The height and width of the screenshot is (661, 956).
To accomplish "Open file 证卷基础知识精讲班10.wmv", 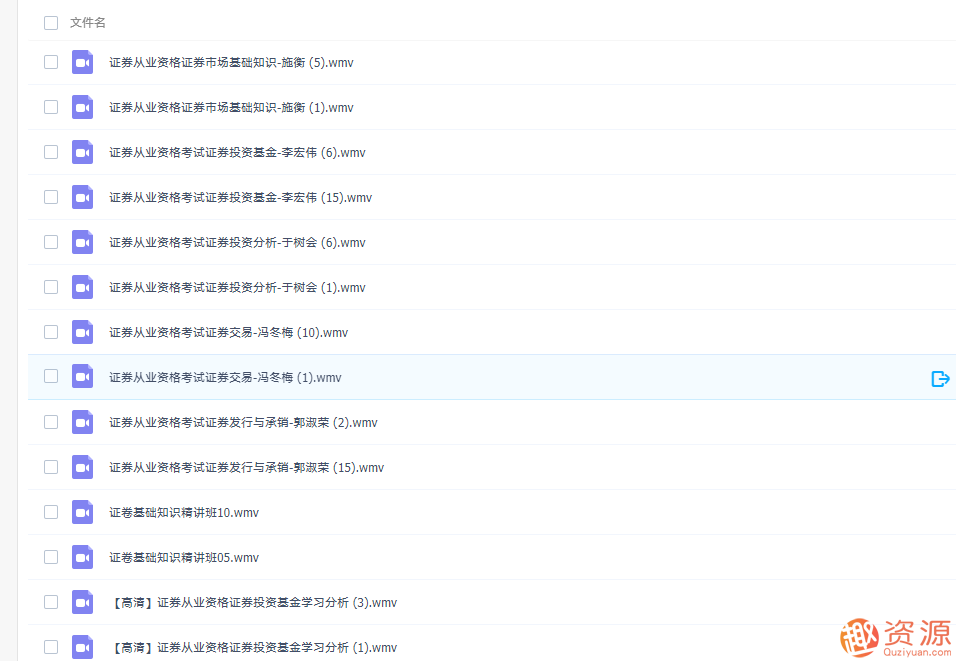I will [184, 513].
